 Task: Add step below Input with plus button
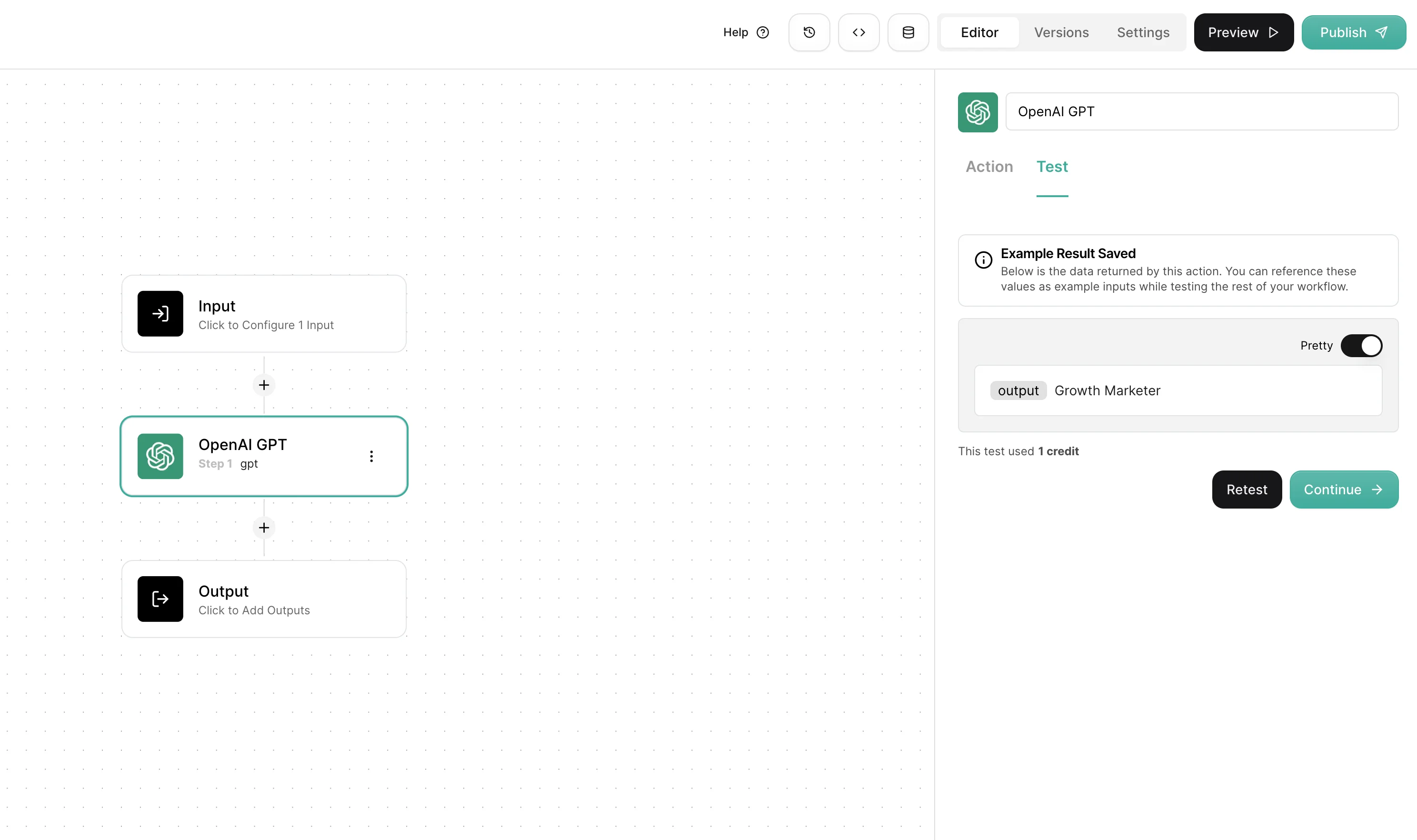point(264,385)
